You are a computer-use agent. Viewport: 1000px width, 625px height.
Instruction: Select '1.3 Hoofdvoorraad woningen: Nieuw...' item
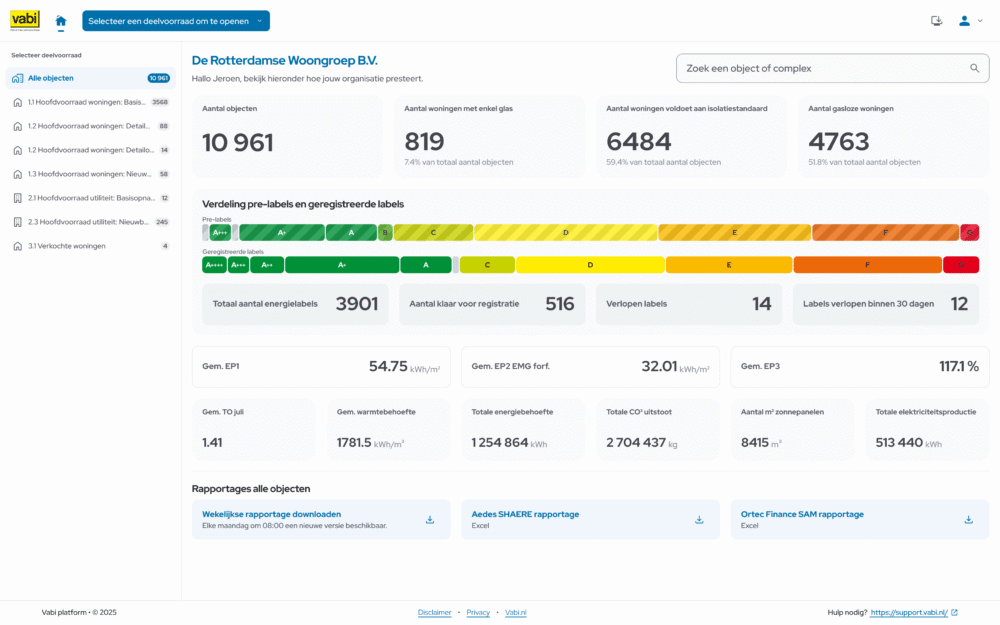[91, 174]
